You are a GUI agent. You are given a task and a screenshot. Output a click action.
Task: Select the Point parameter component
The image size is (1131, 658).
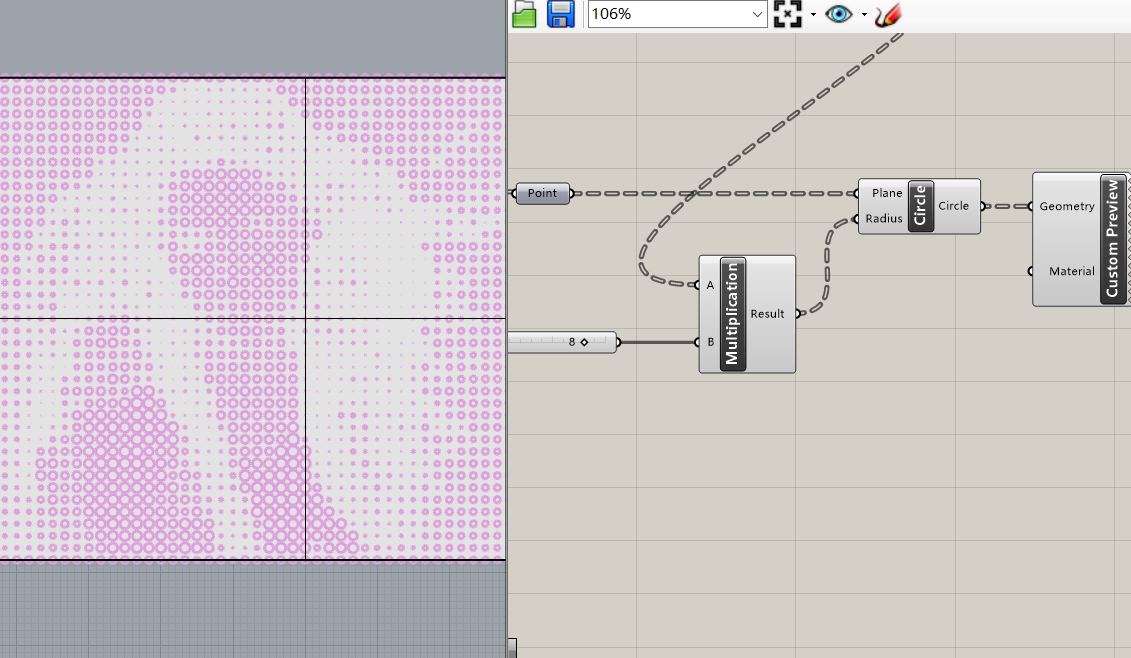[542, 192]
